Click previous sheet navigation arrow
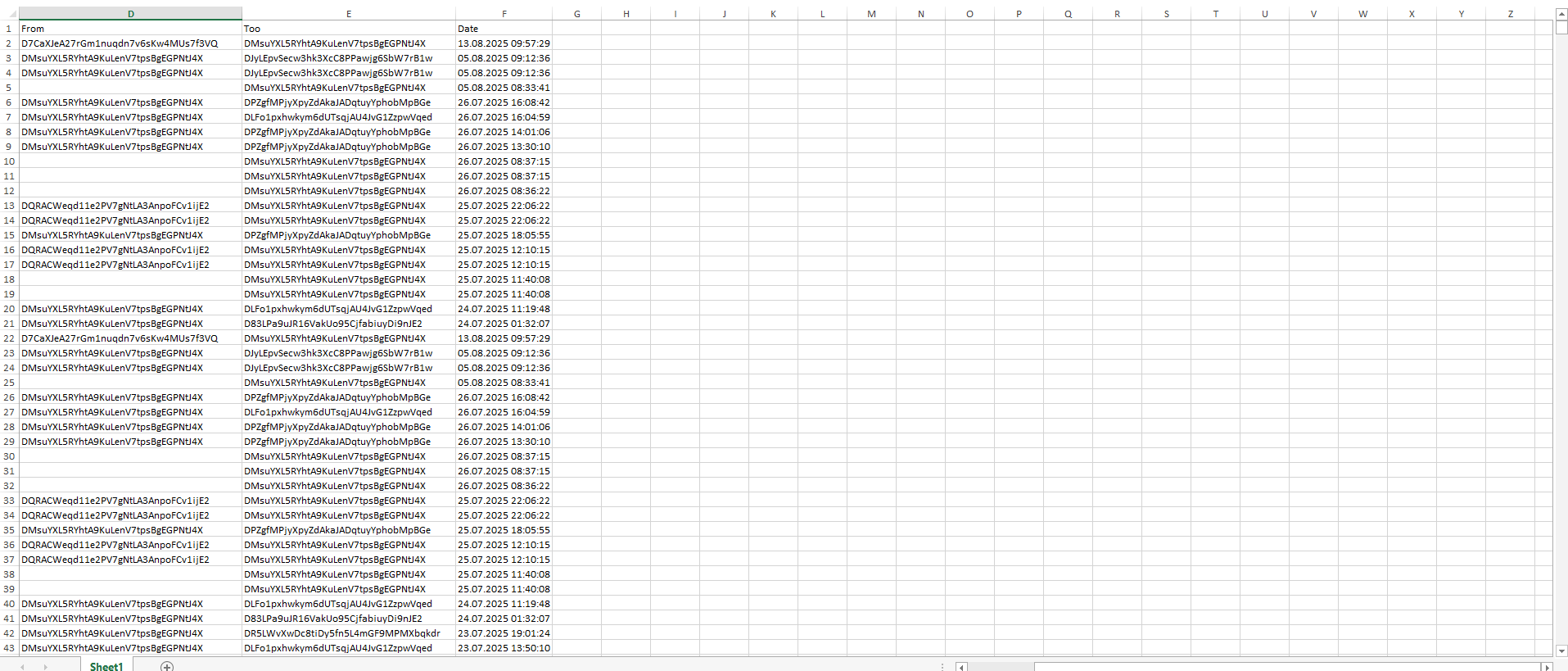This screenshot has width=1568, height=671. [22, 667]
